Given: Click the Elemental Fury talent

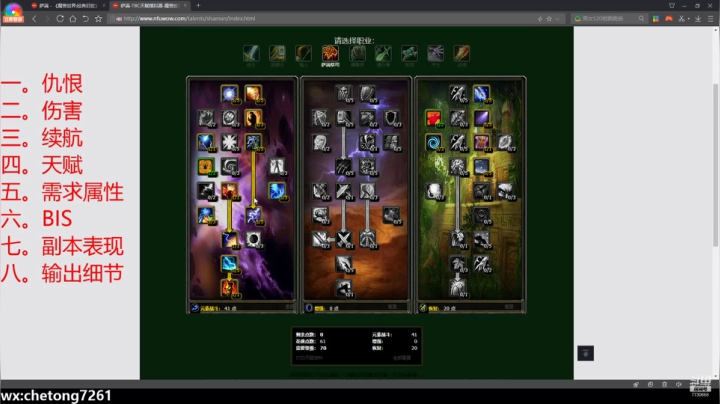Looking at the screenshot, I should (x=229, y=191).
